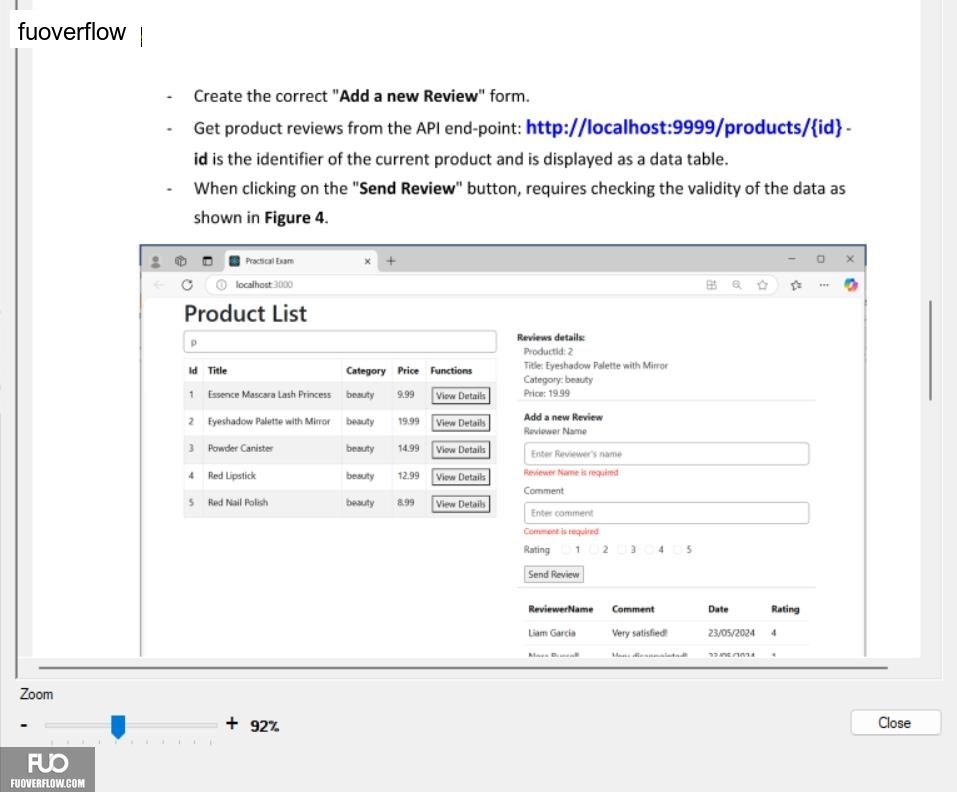Click the 23/05/2024 date cell

pos(731,633)
